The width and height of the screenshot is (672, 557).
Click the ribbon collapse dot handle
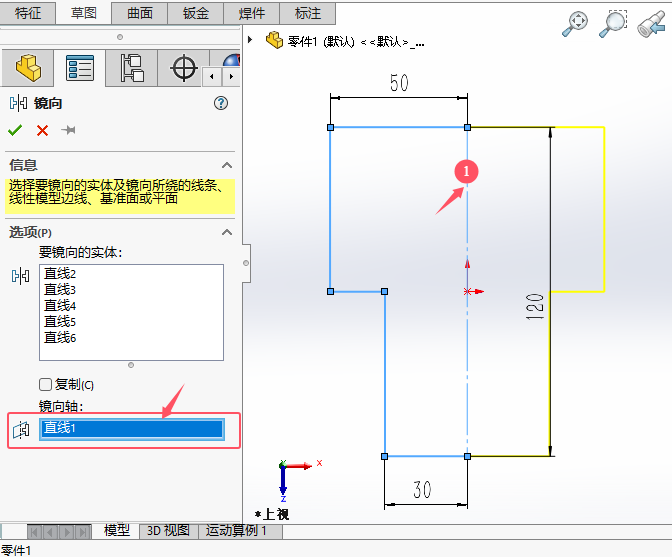pyautogui.click(x=120, y=37)
